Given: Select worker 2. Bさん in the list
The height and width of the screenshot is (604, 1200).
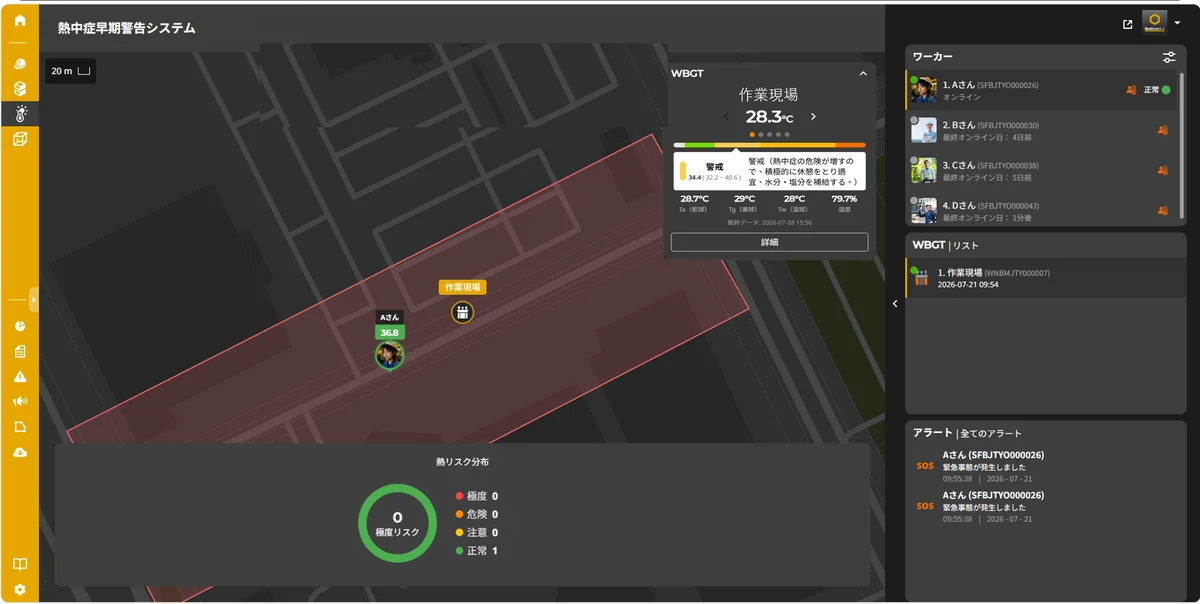Looking at the screenshot, I should coord(1044,130).
